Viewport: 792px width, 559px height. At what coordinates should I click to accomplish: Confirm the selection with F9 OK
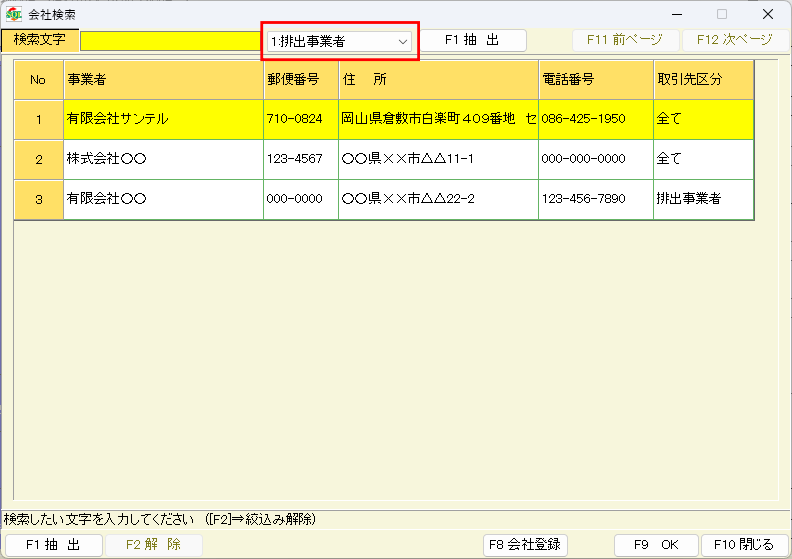[655, 545]
